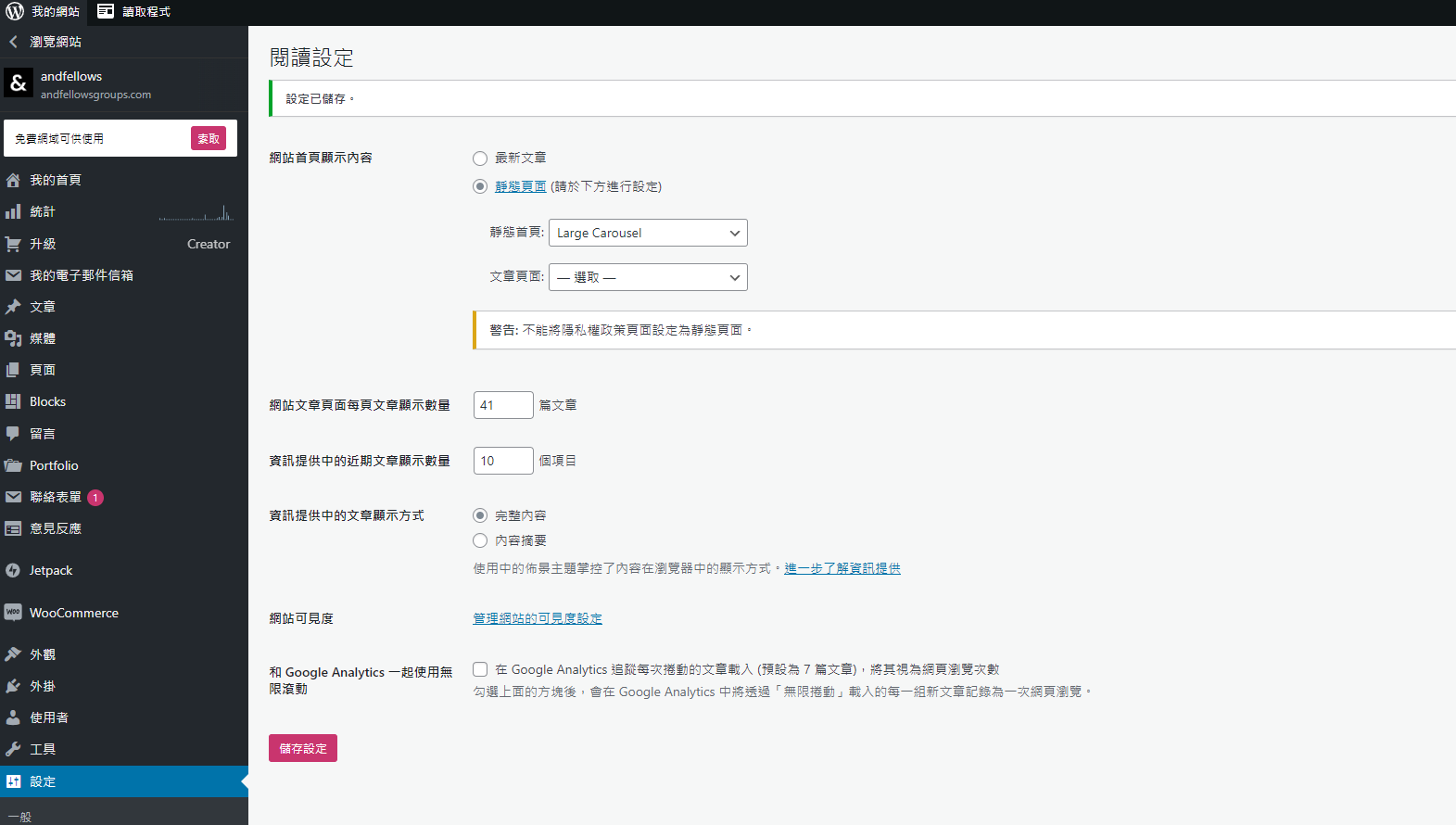Open the 靜態首頁 Large Carousel dropdown
This screenshot has width=1456, height=825.
pyautogui.click(x=648, y=233)
